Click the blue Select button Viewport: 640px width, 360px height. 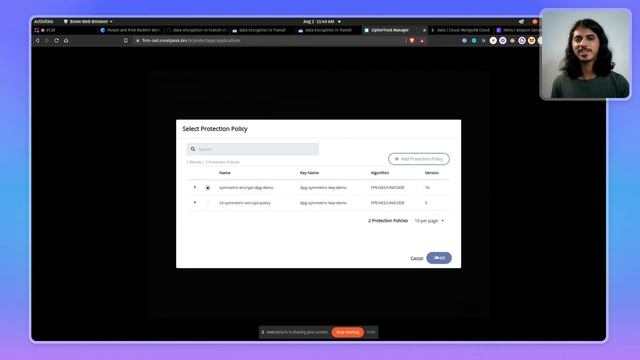point(439,258)
